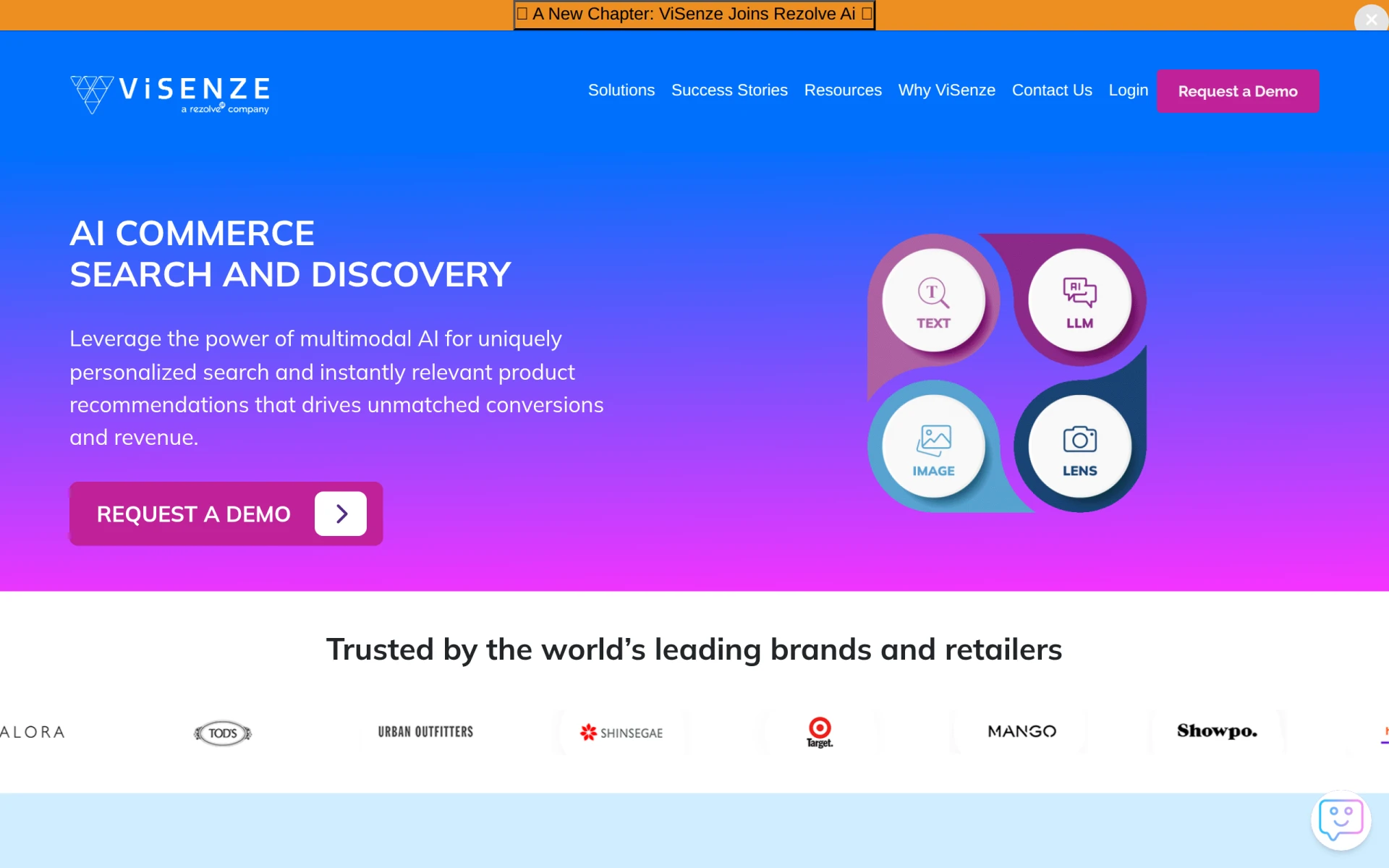Click the Target brand logo
The image size is (1389, 868).
pos(820,732)
